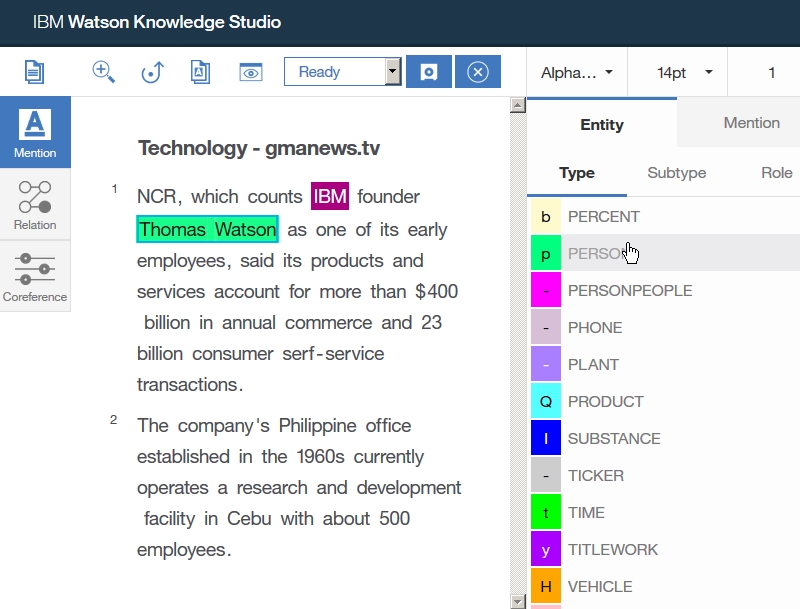Image resolution: width=800 pixels, height=609 pixels.
Task: Click the highlighted IBM mention
Action: pos(330,196)
